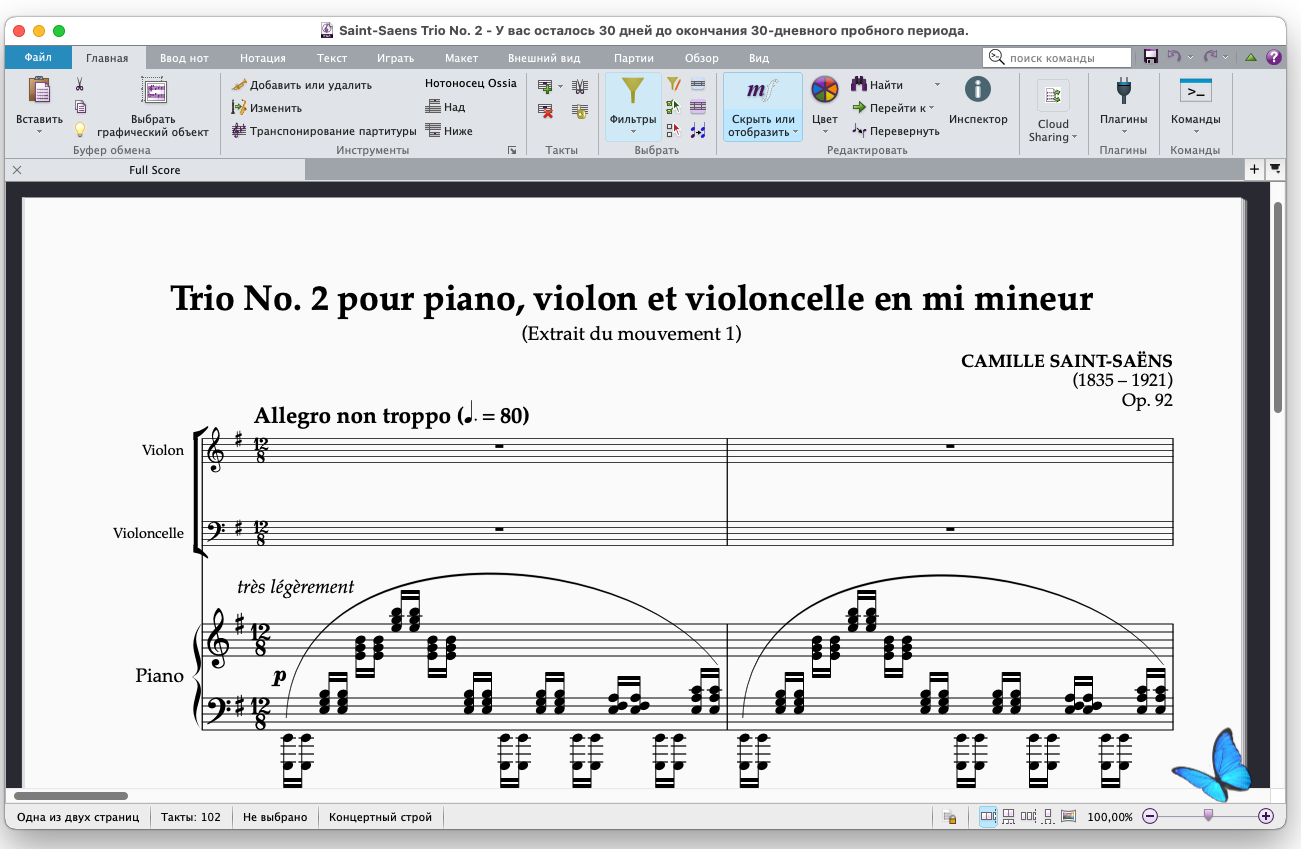Image resolution: width=1301 pixels, height=849 pixels.
Task: Toggle Panorama view in status bar
Action: [1068, 817]
